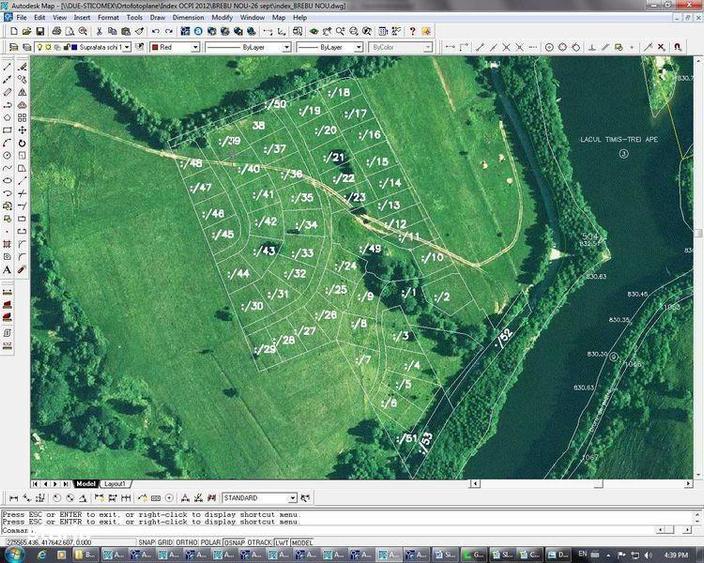Click the Help question mark icon
Image resolution: width=704 pixels, height=563 pixels.
pyautogui.click(x=412, y=31)
